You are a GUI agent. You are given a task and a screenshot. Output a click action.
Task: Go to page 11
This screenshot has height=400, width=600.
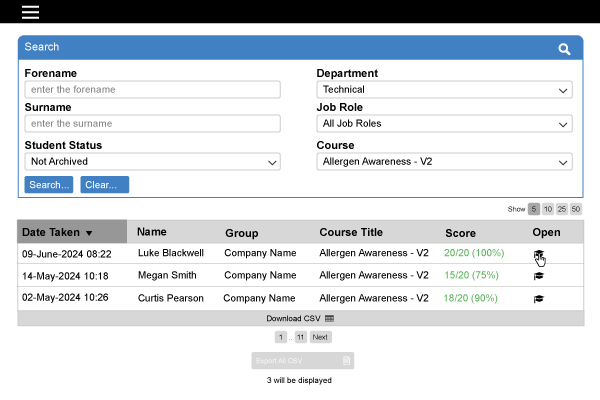[301, 337]
